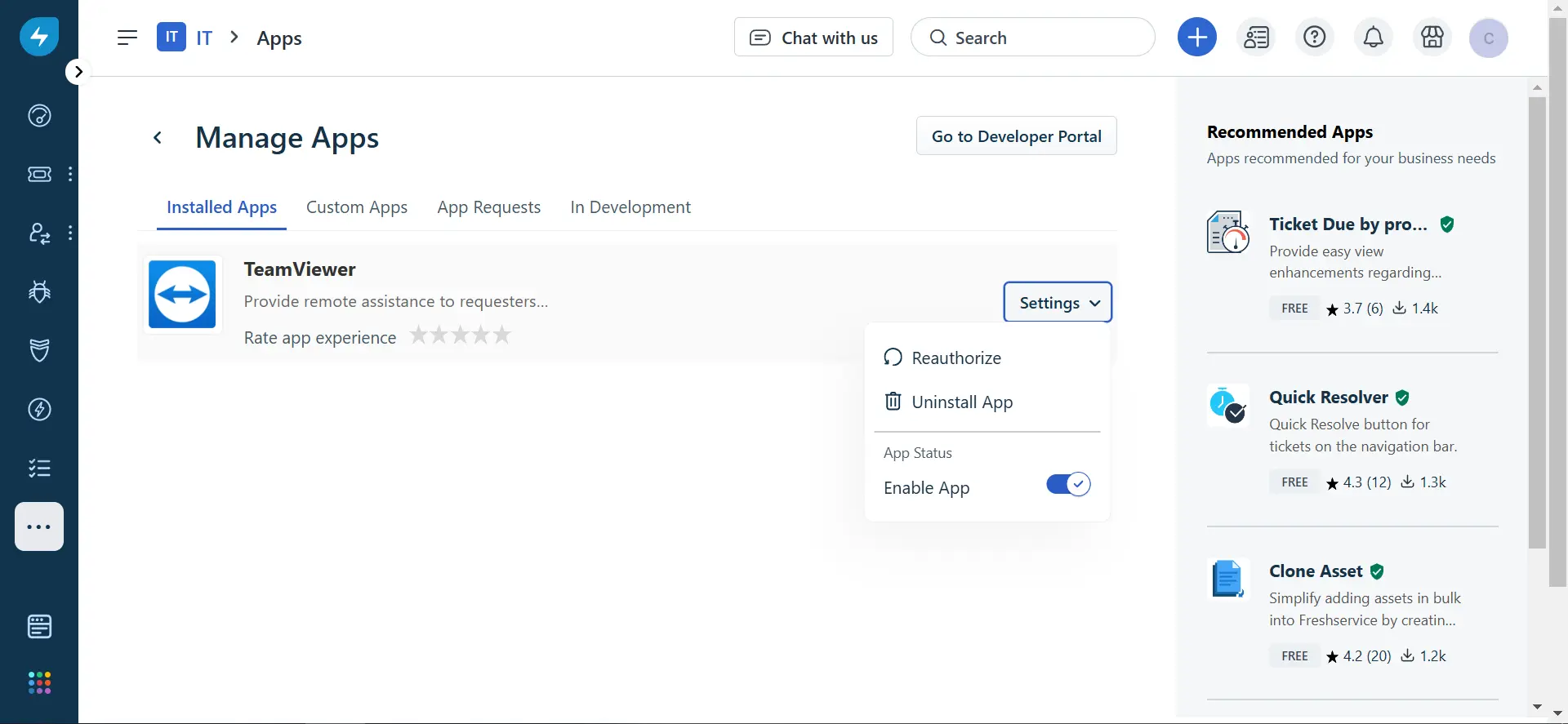Open Chat with us
The width and height of the screenshot is (1568, 724).
coord(813,38)
